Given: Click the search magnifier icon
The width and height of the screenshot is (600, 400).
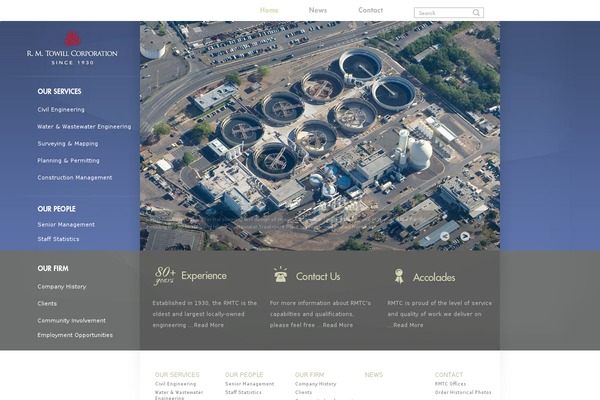Looking at the screenshot, I should click(x=476, y=13).
